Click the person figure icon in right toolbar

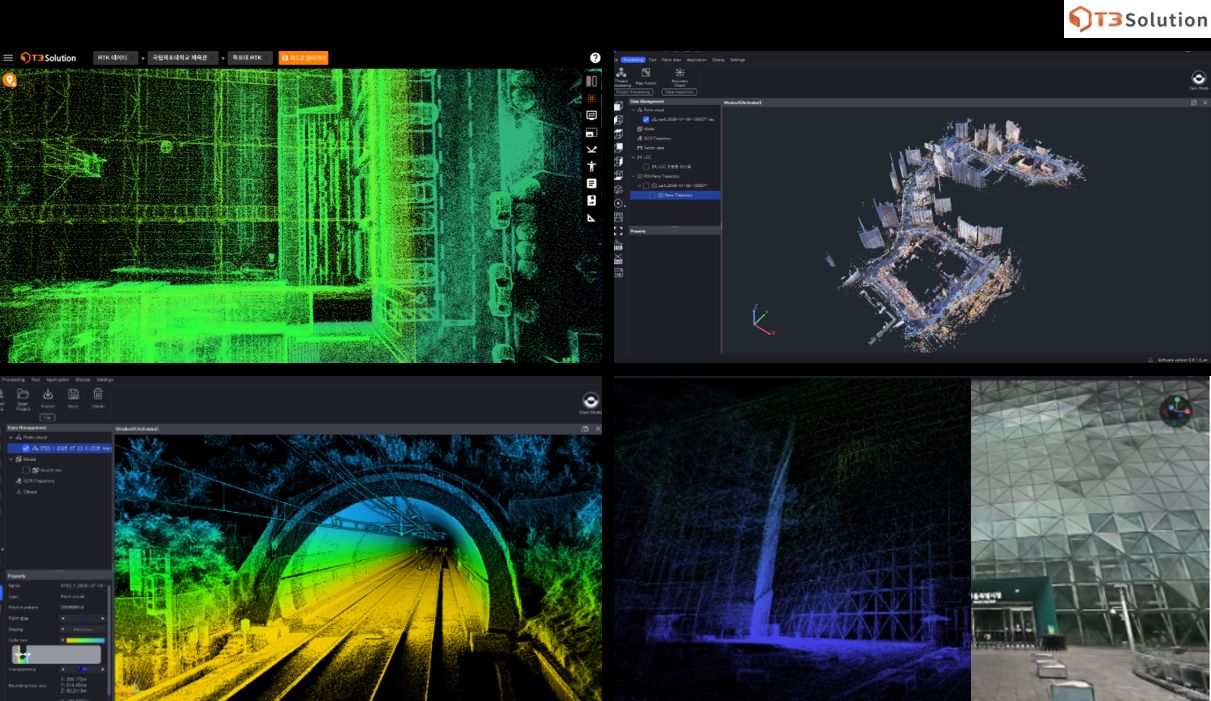pyautogui.click(x=591, y=167)
